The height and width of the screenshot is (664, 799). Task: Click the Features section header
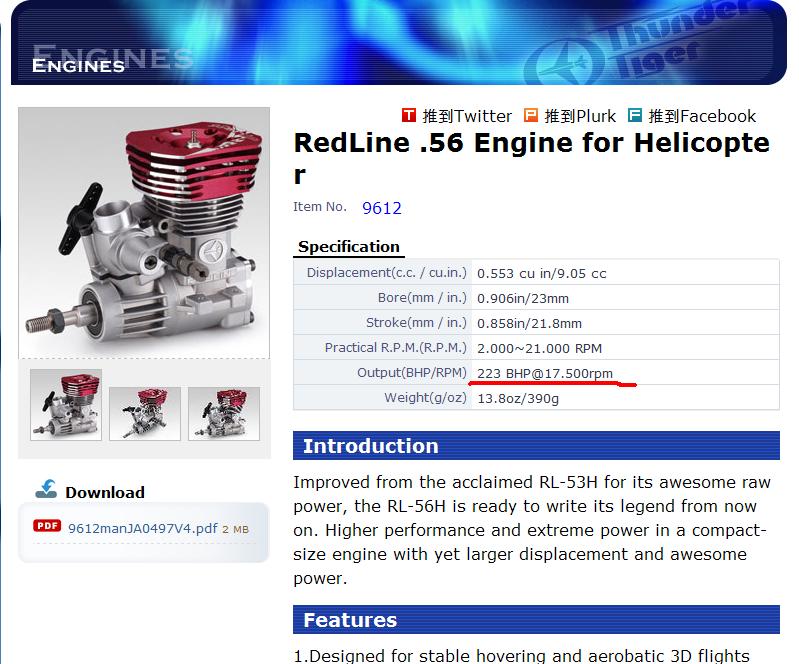tap(350, 620)
